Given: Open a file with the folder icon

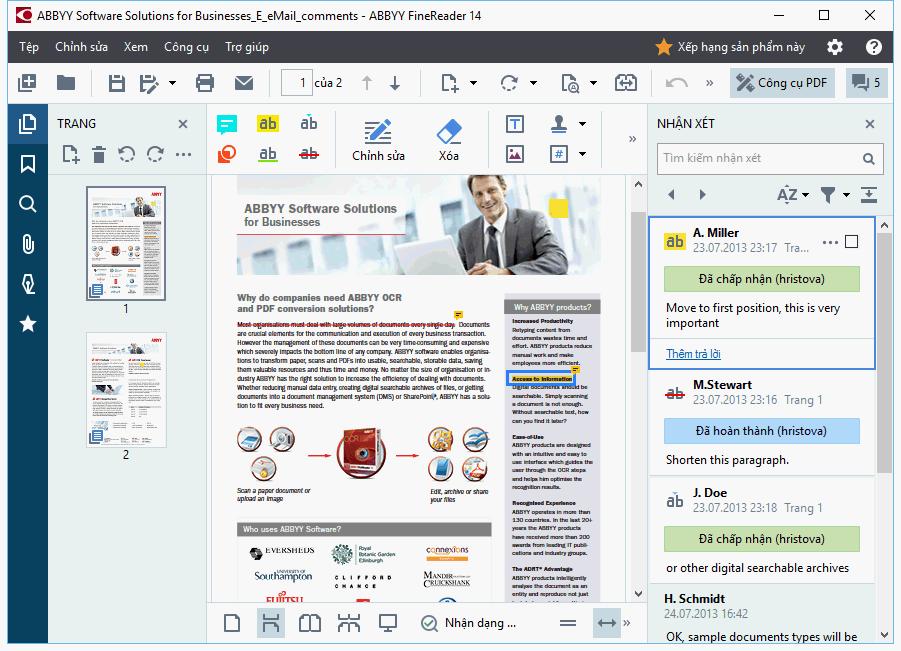Looking at the screenshot, I should [x=66, y=83].
